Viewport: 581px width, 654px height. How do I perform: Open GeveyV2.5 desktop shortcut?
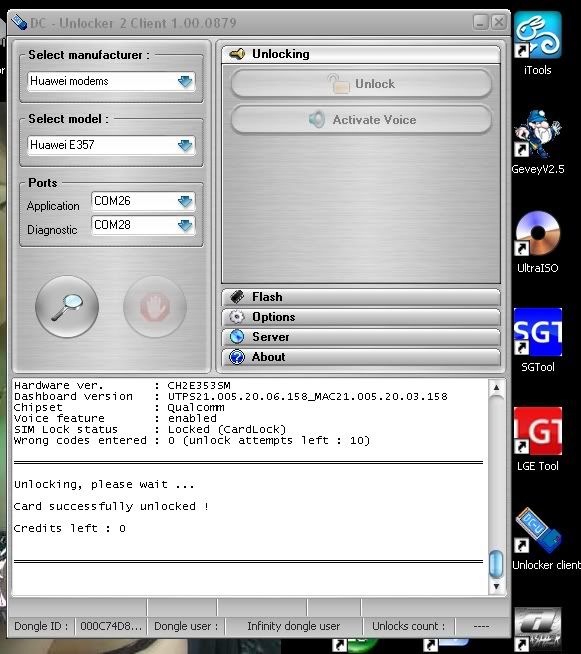click(538, 142)
